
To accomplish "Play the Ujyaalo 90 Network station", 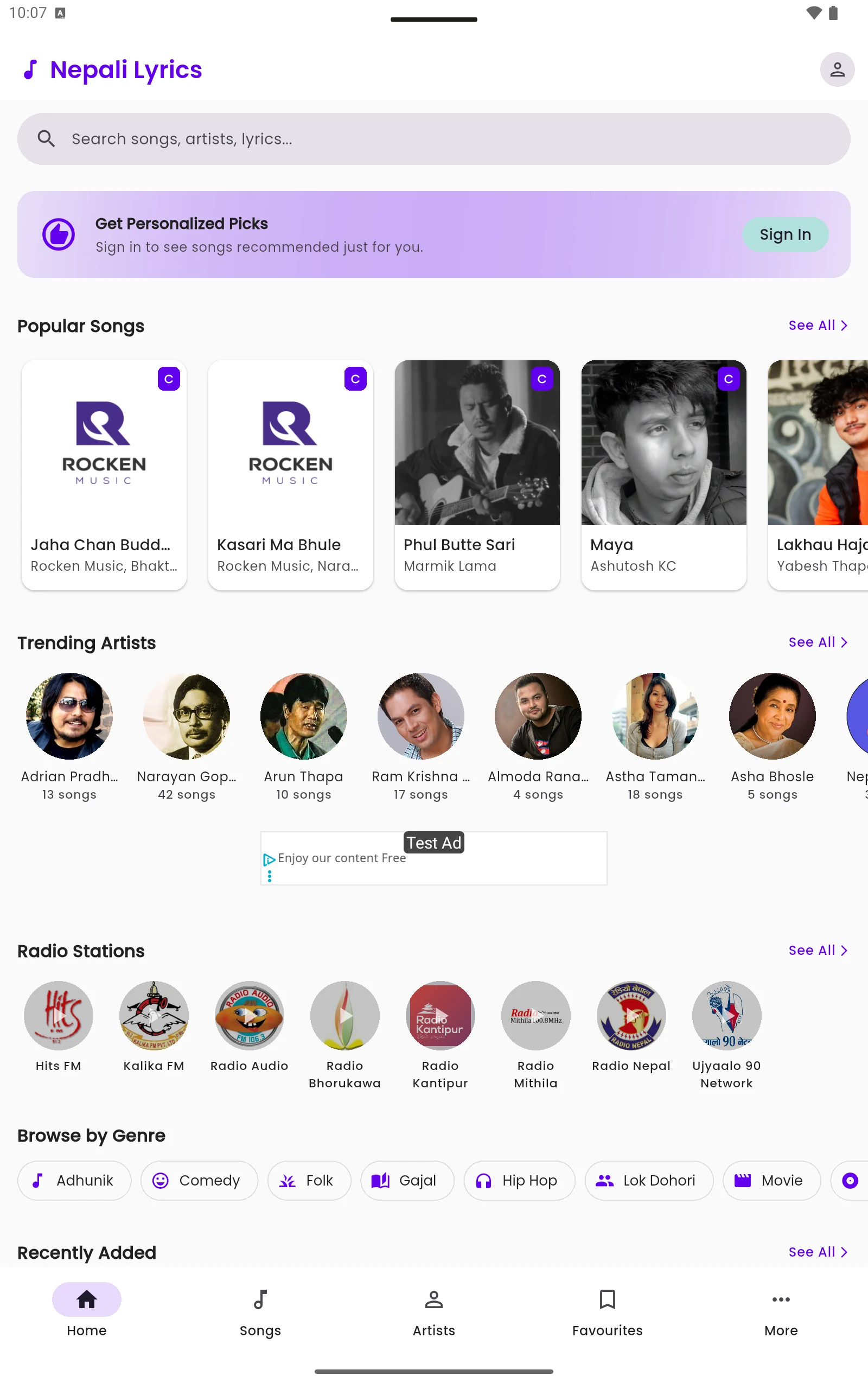I will pos(727,1015).
